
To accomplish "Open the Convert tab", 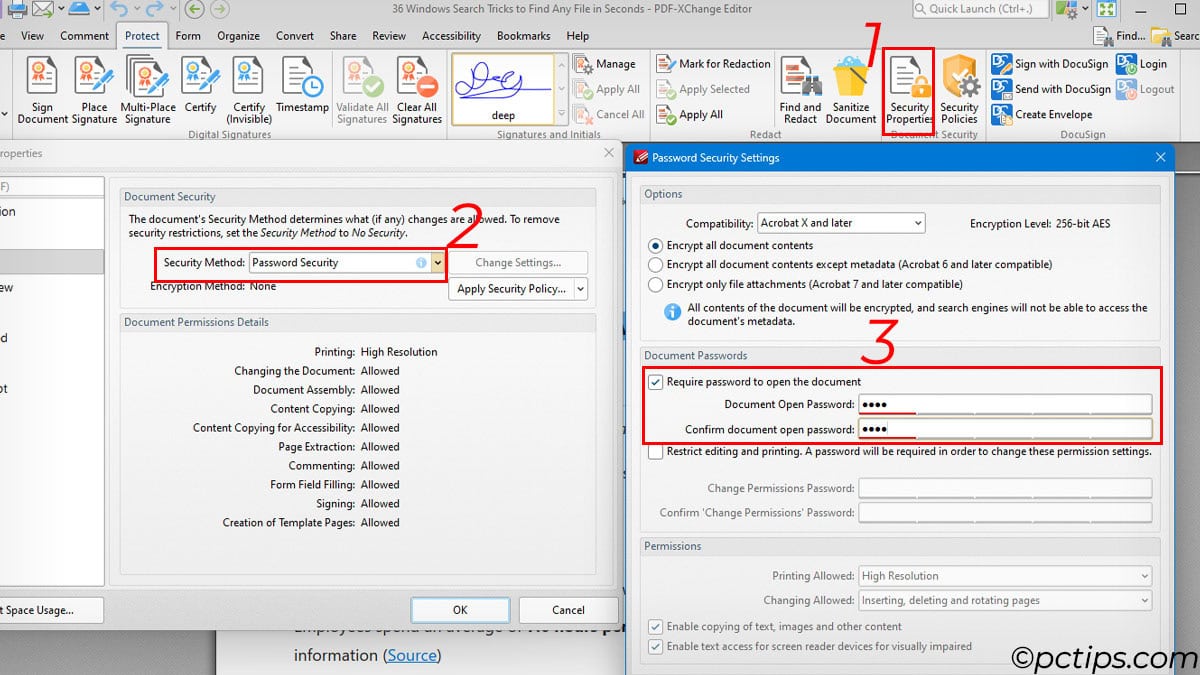I will point(295,36).
